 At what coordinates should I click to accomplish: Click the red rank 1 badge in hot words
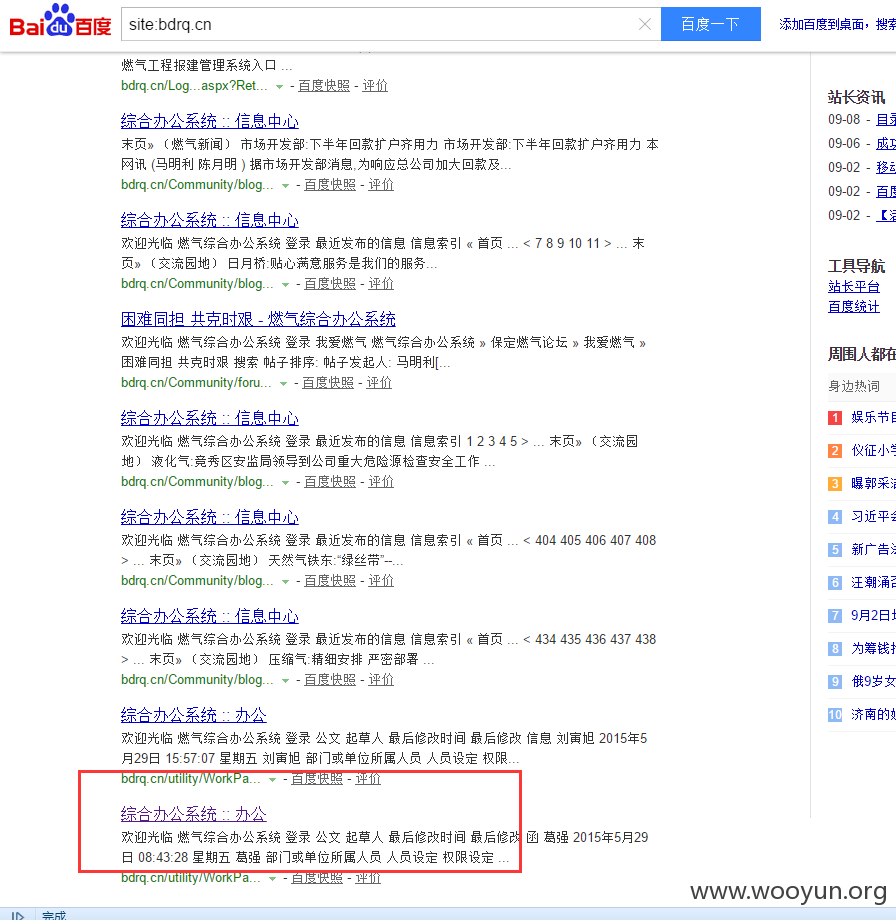pyautogui.click(x=835, y=418)
